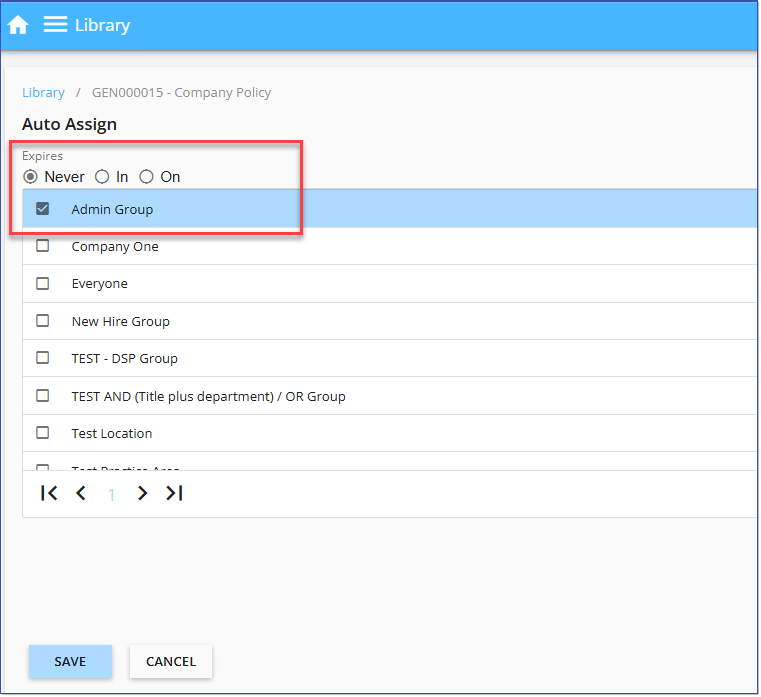This screenshot has height=697, width=761.
Task: Select the TEST AND (Title plus department) row
Action: 208,396
